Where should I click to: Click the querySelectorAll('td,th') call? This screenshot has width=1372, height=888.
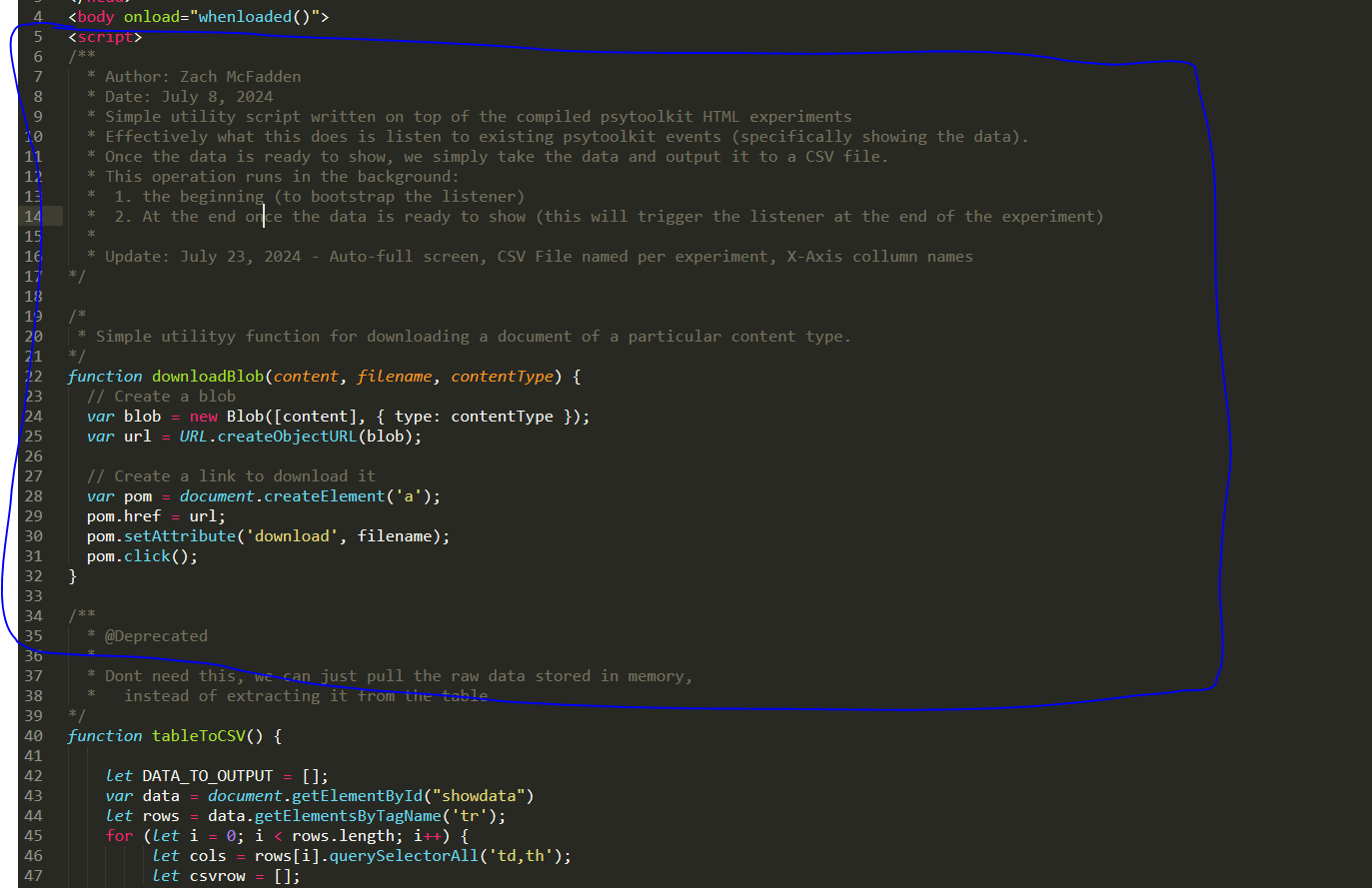coord(446,856)
